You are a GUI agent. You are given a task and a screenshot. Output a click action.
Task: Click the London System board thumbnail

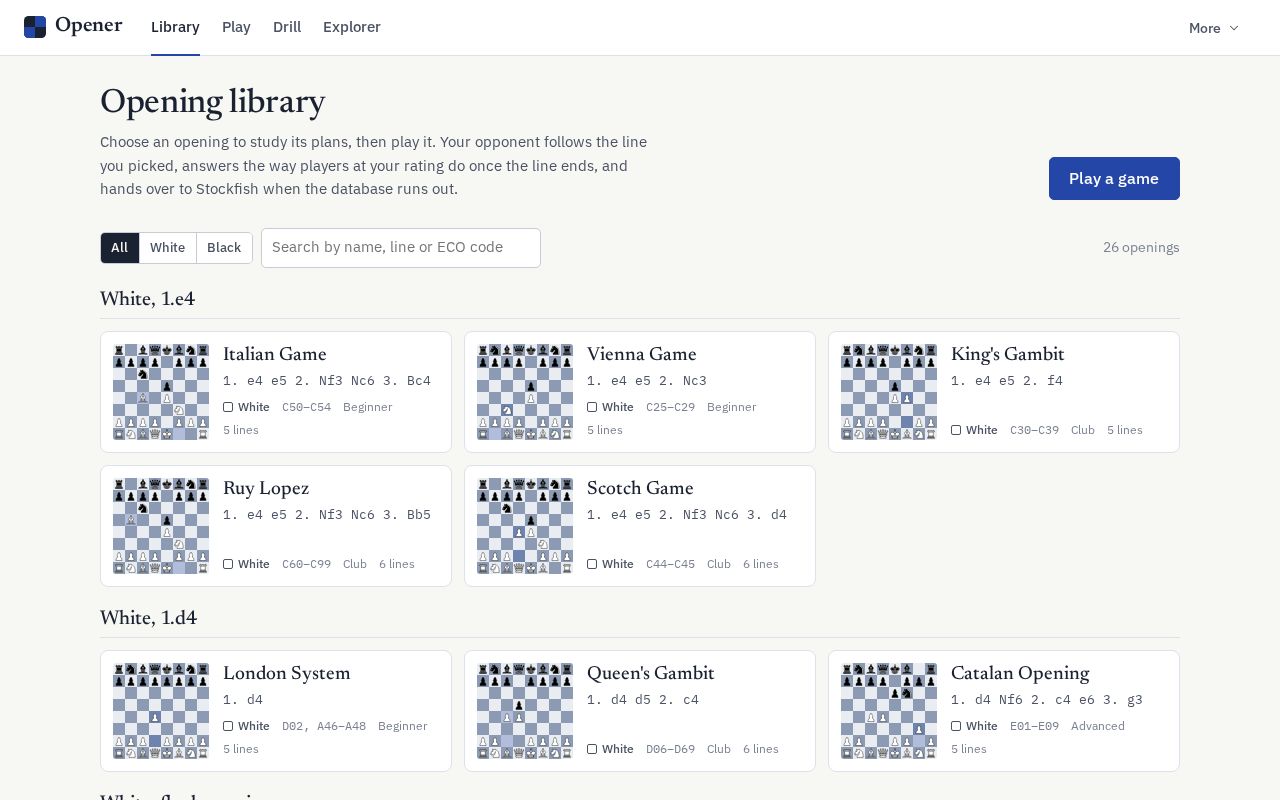[161, 711]
